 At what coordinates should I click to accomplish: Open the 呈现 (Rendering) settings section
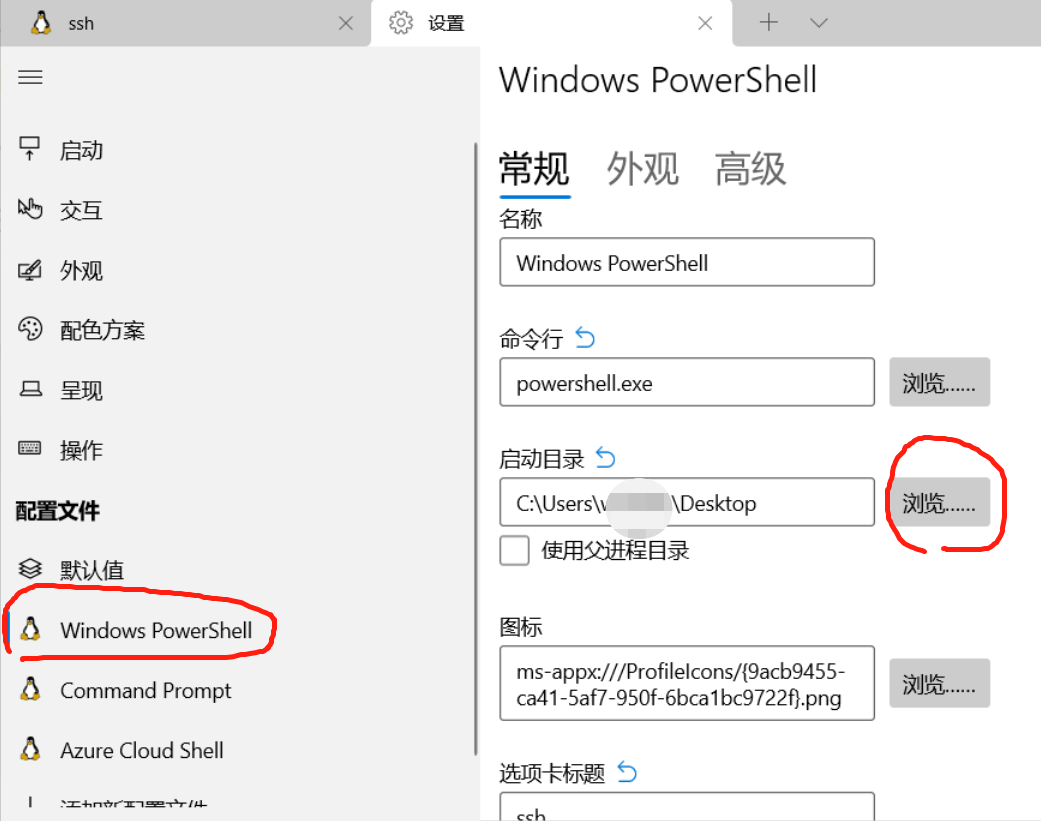click(80, 390)
